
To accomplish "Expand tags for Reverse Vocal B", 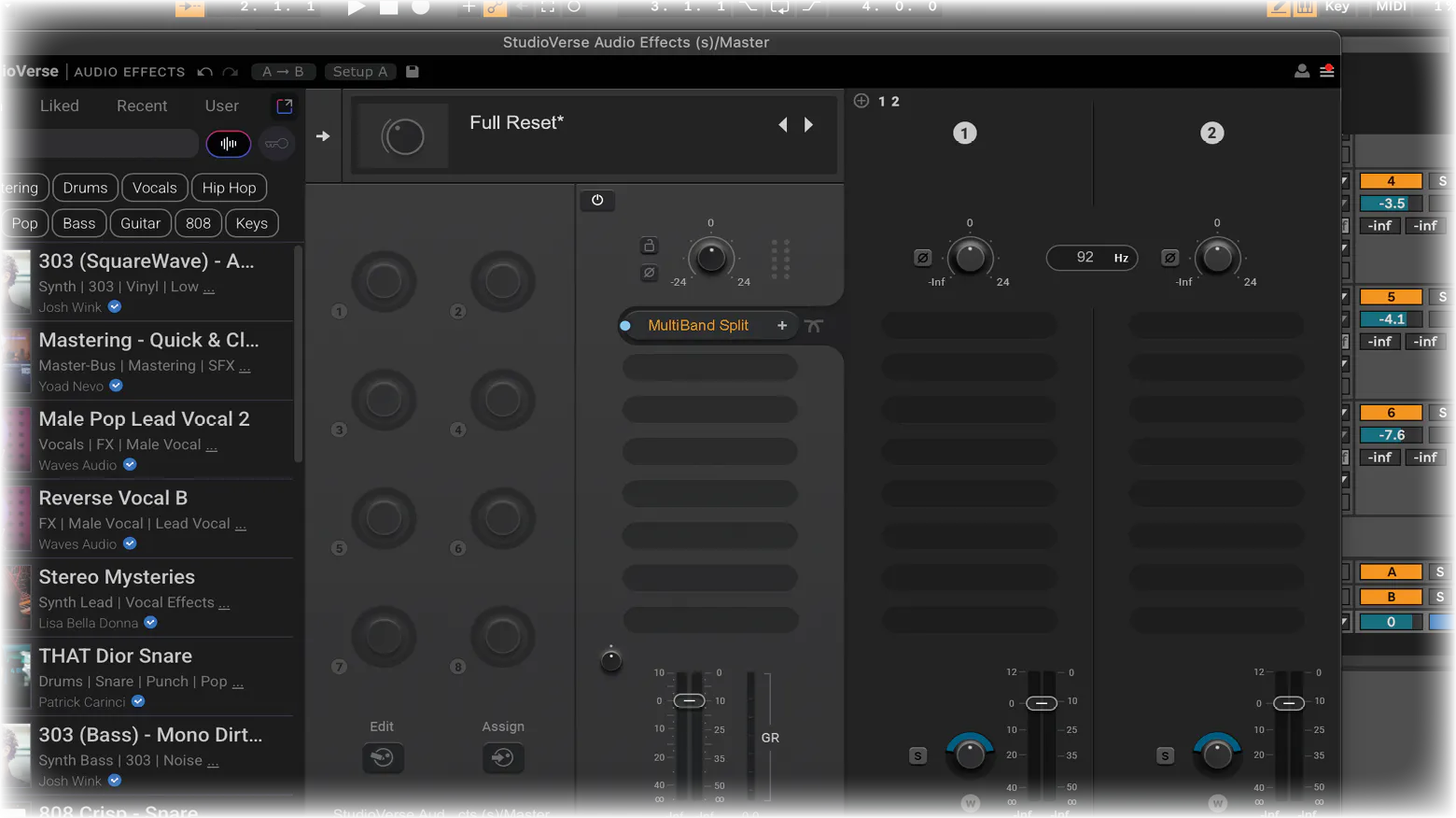I will [241, 525].
